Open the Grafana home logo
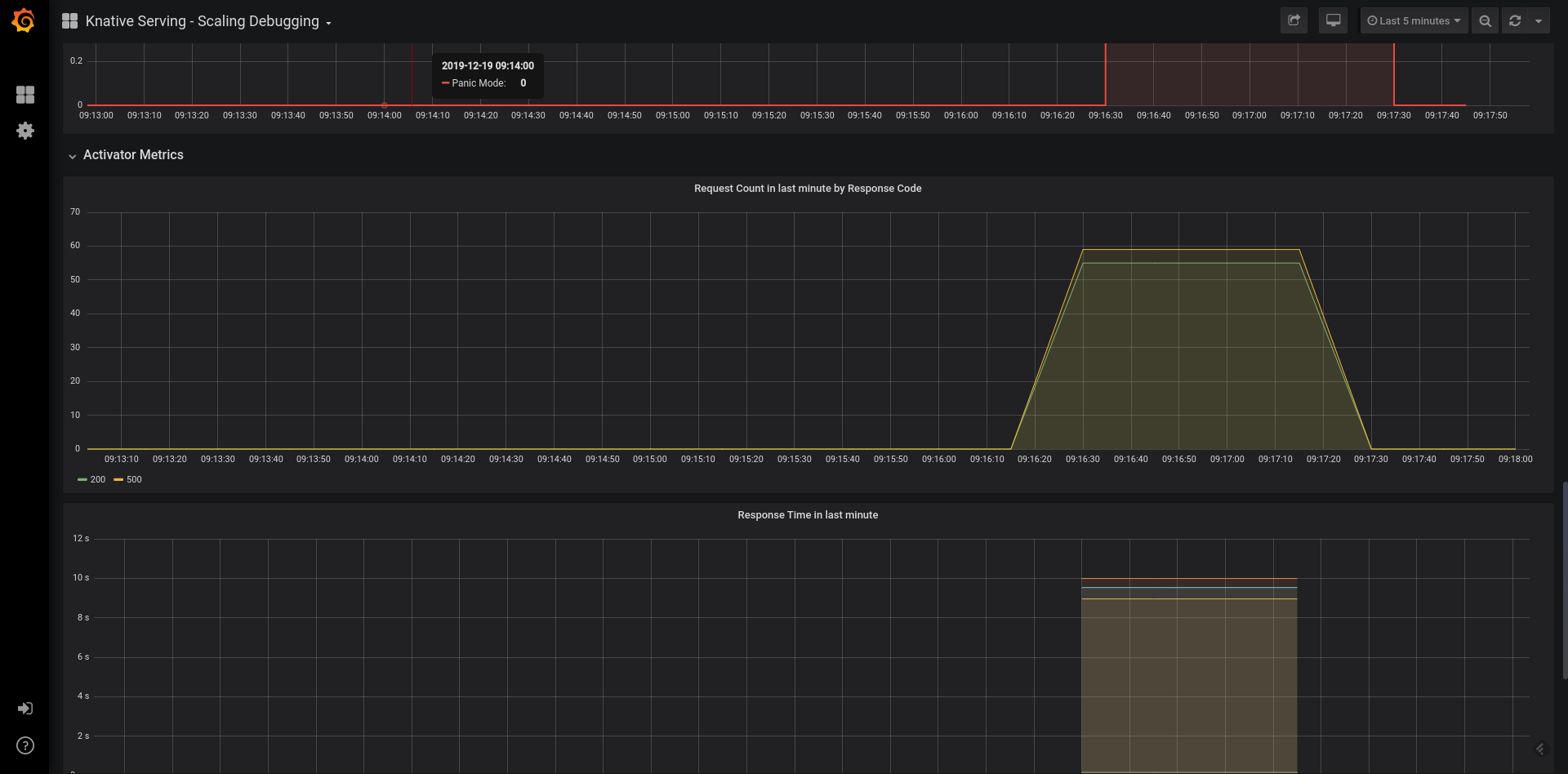1568x774 pixels. (24, 20)
